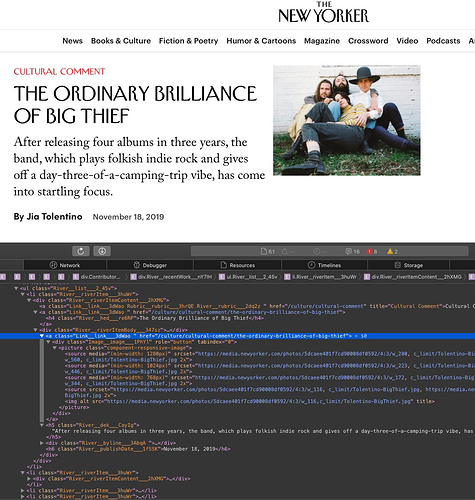The image size is (475, 500).
Task: Click the Big Thief band photo
Action: tap(347, 120)
